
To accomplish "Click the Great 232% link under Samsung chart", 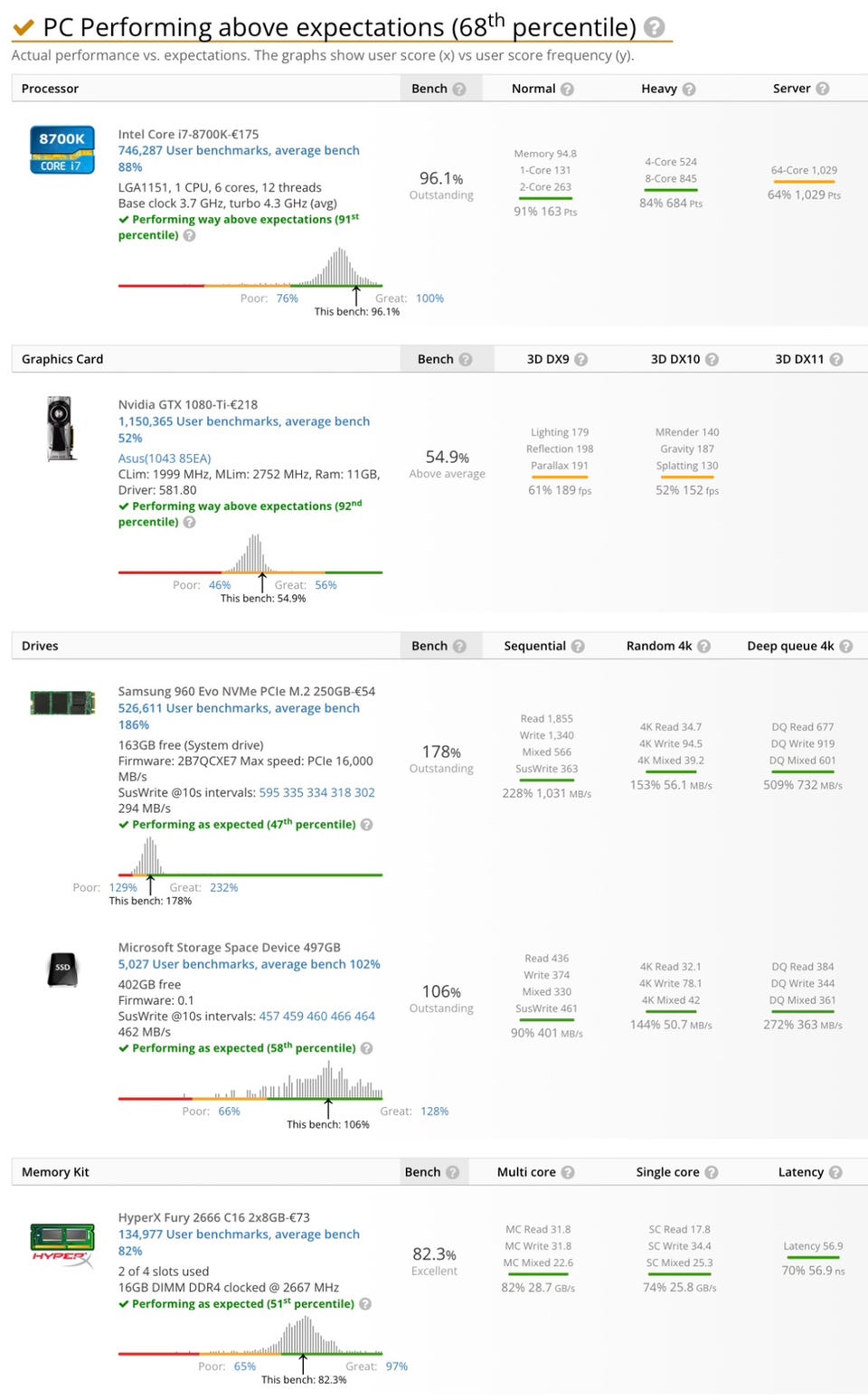I will [223, 887].
